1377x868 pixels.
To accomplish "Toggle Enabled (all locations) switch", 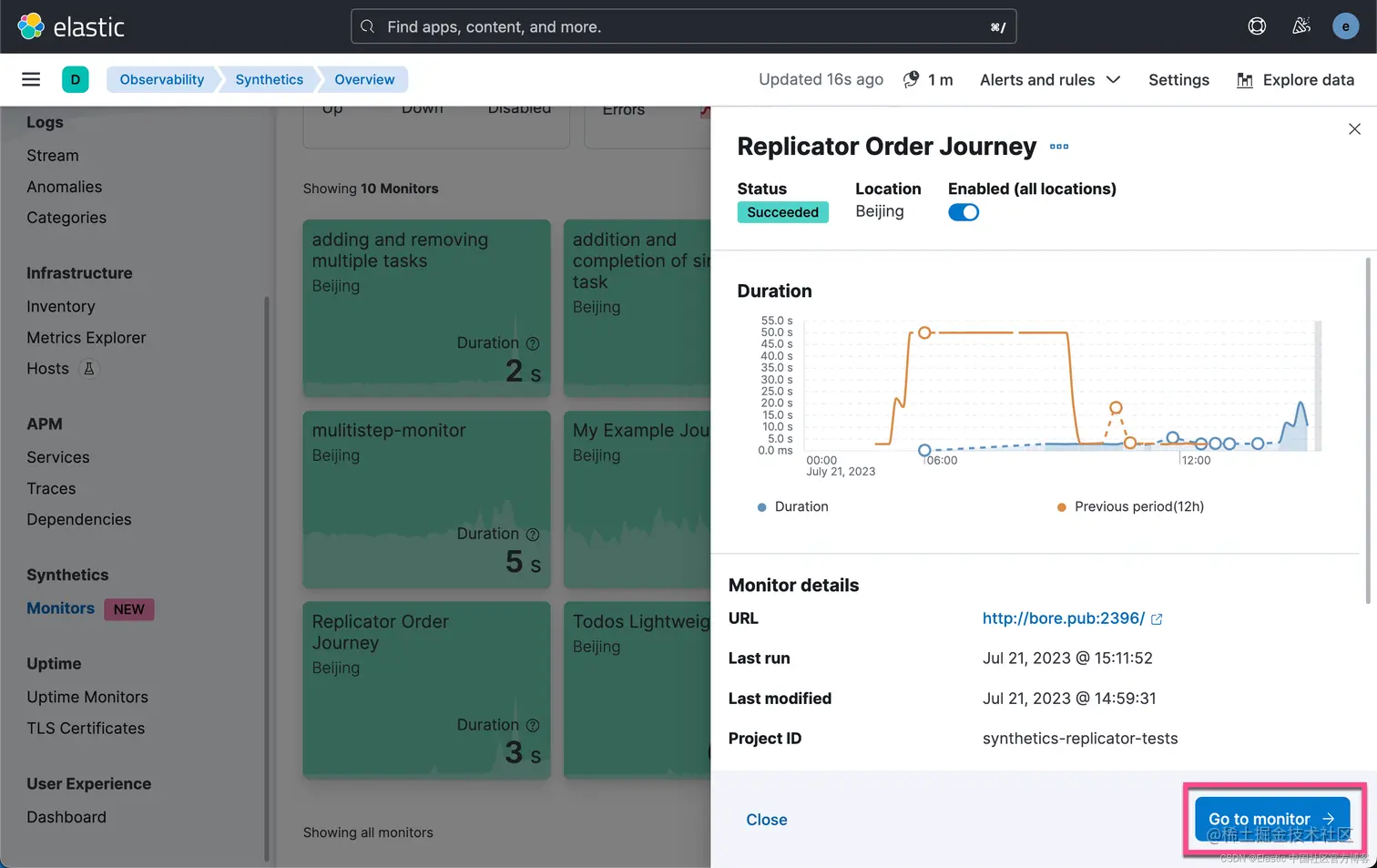I will [x=964, y=212].
